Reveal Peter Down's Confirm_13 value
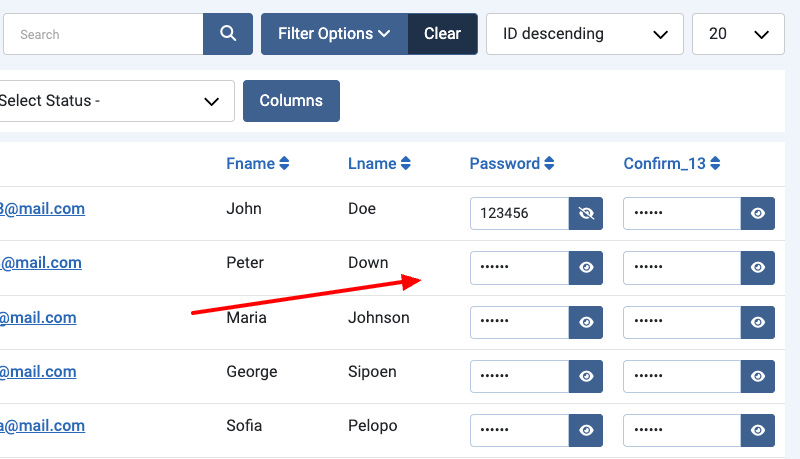This screenshot has height=459, width=800. point(758,267)
